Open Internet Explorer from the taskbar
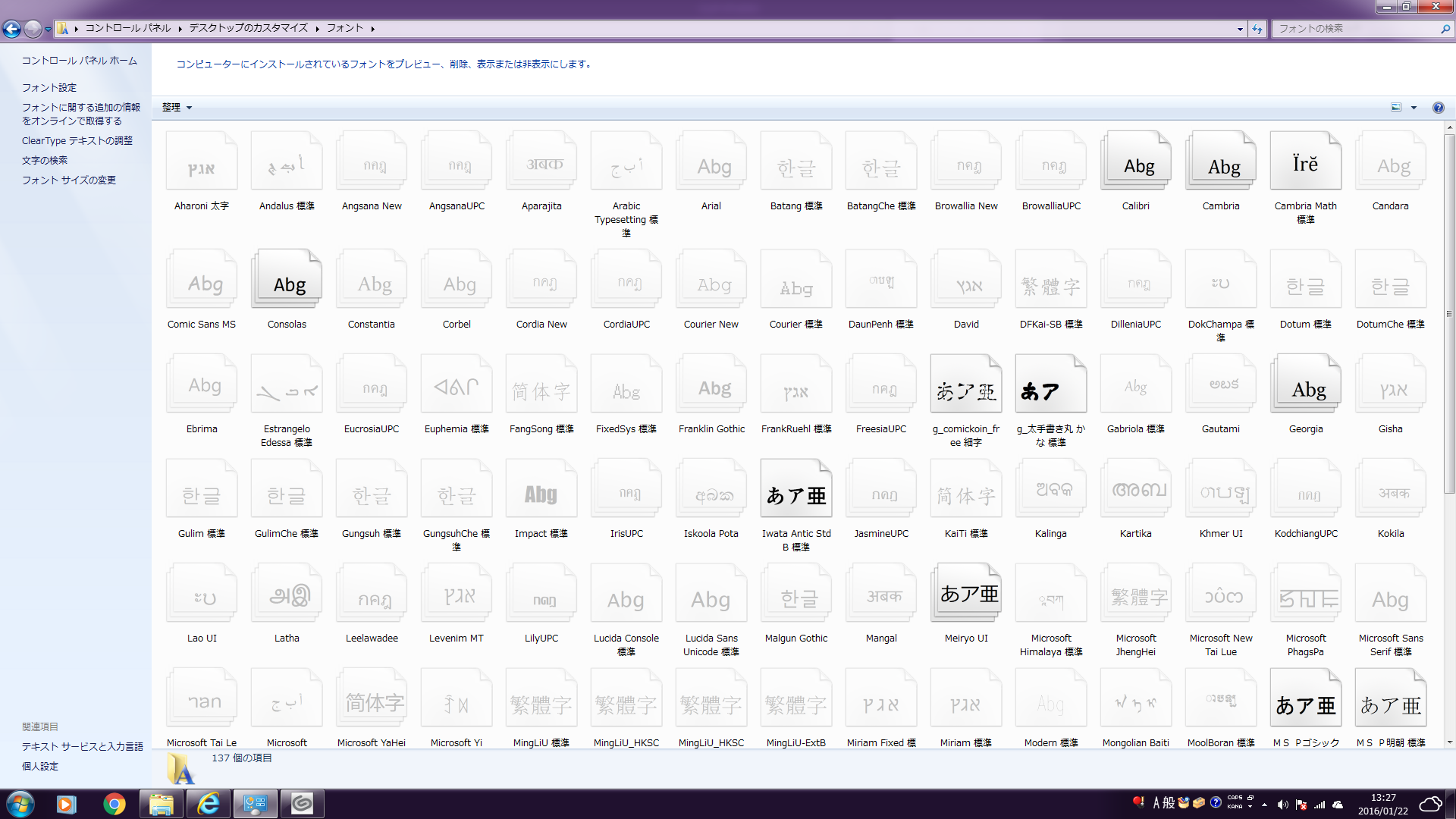This screenshot has height=819, width=1456. [208, 804]
